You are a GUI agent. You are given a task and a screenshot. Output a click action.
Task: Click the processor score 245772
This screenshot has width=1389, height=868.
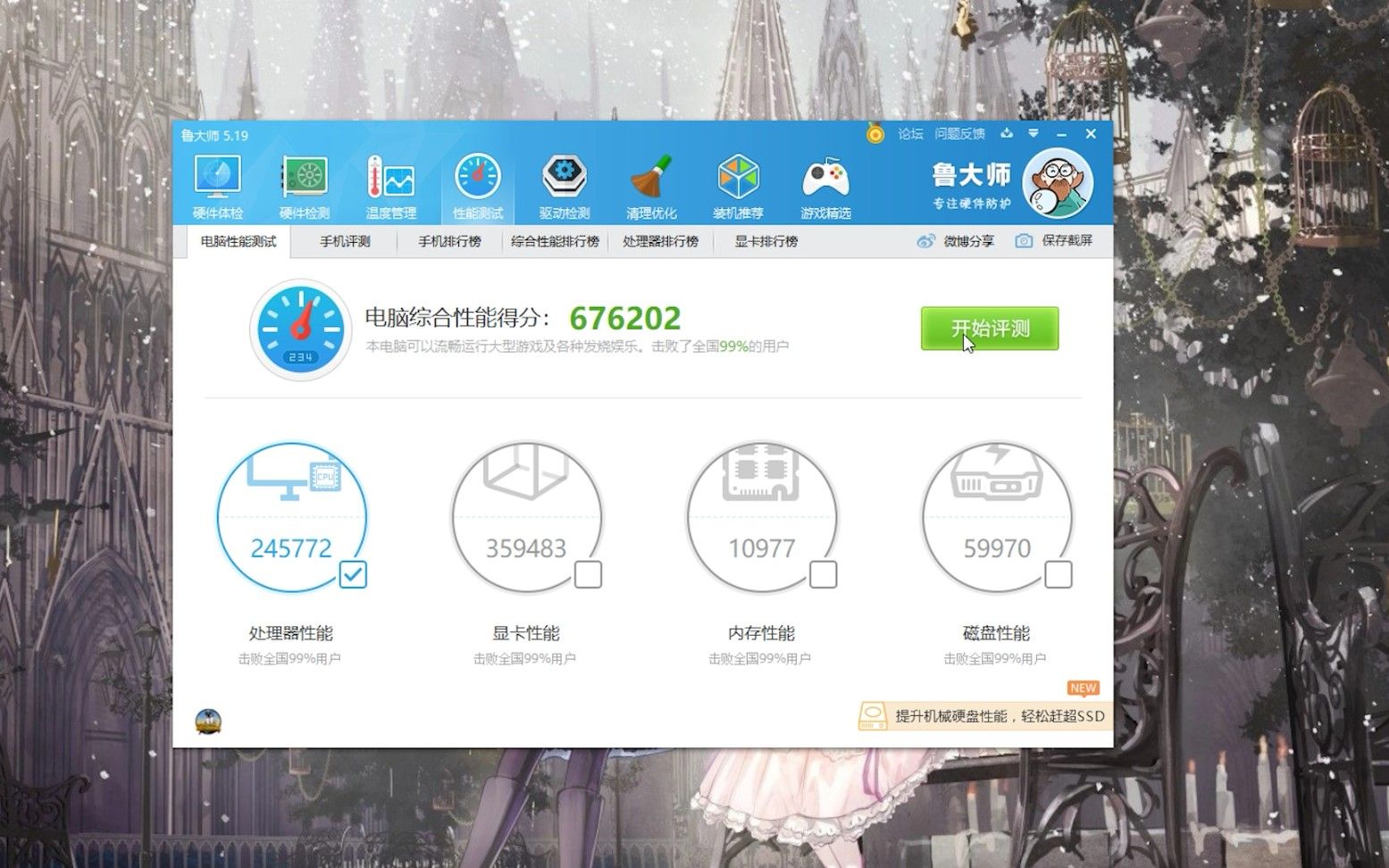291,547
